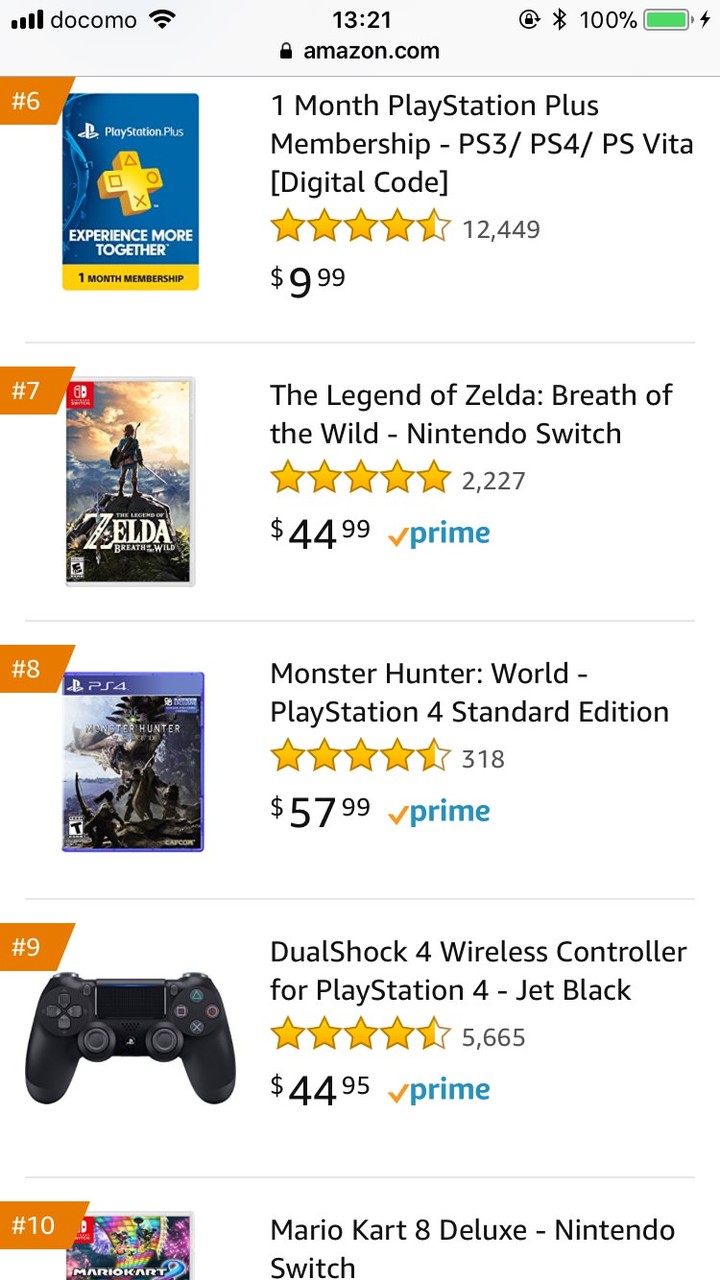Tap prime badge beside $44.99 price
This screenshot has width=720, height=1280.
(439, 534)
